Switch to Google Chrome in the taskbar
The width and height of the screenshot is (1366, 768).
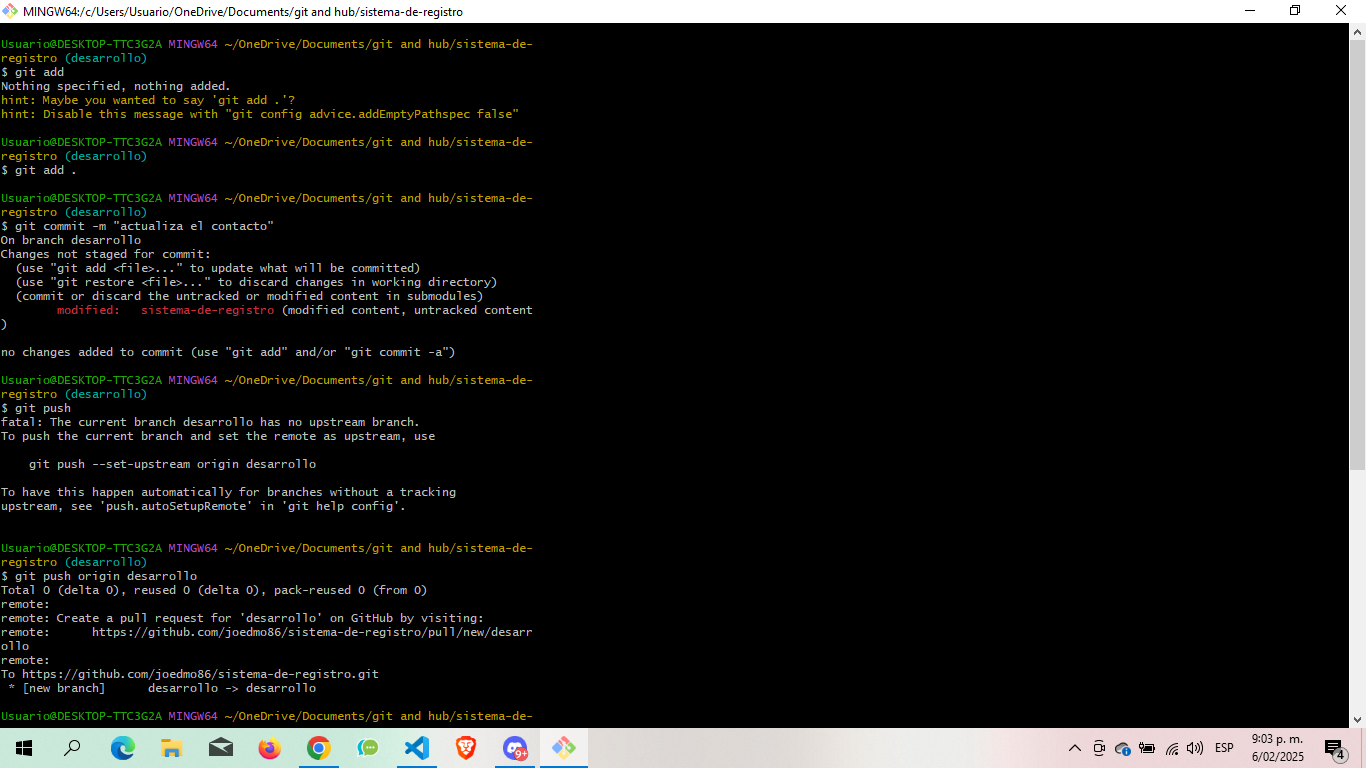pos(318,748)
